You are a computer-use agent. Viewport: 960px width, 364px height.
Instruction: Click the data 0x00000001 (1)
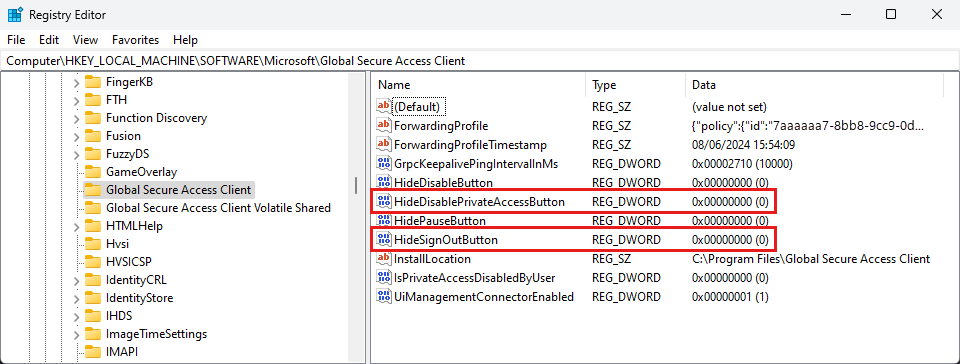tap(730, 297)
